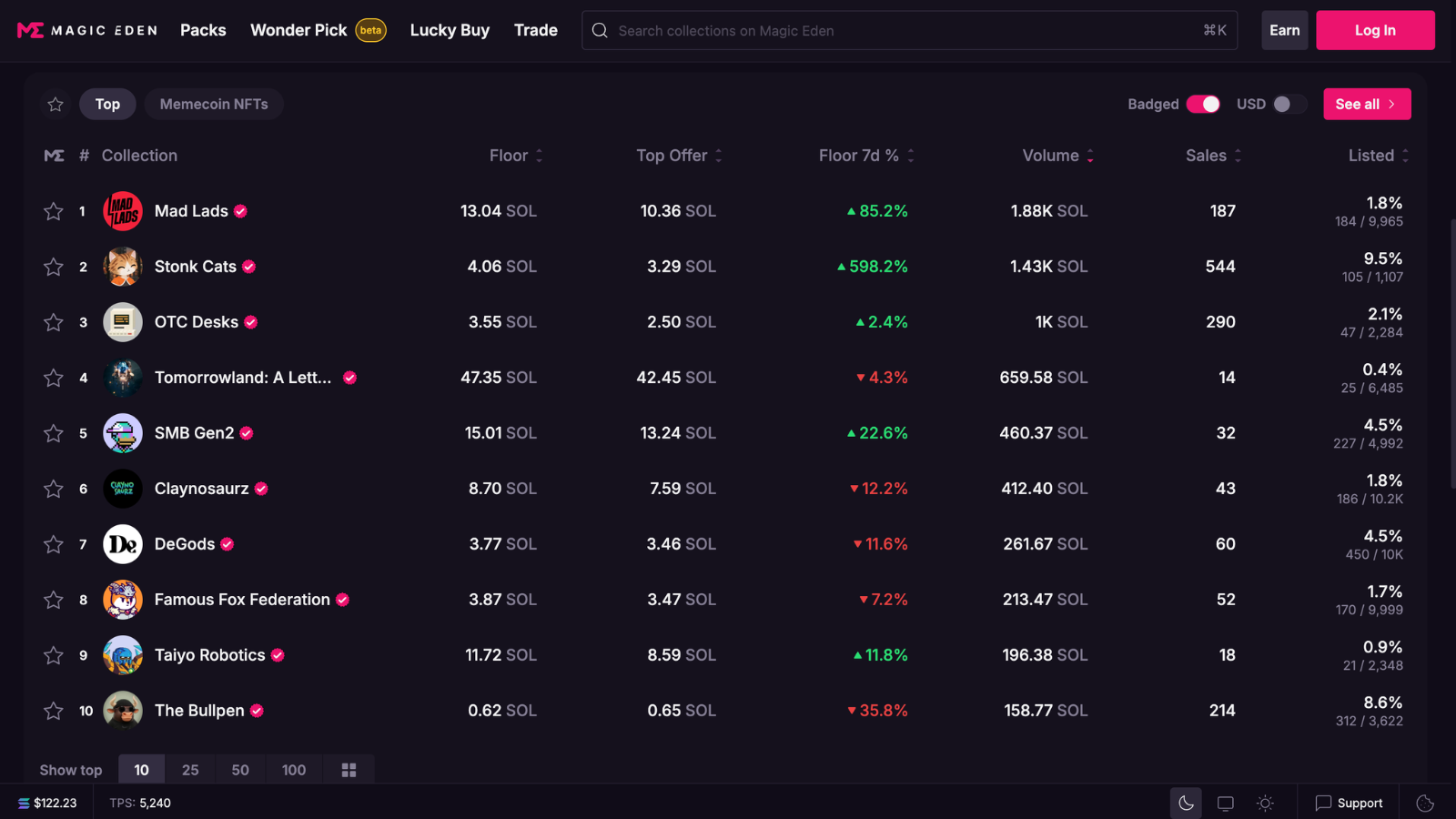1456x819 pixels.
Task: Click the cookie settings icon
Action: pos(1425,803)
